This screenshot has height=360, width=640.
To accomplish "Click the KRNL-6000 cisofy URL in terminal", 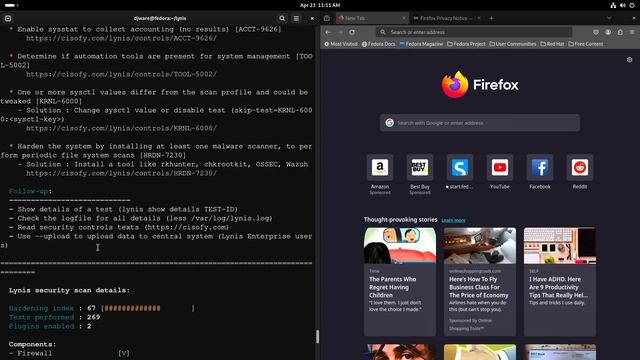I will tap(121, 128).
